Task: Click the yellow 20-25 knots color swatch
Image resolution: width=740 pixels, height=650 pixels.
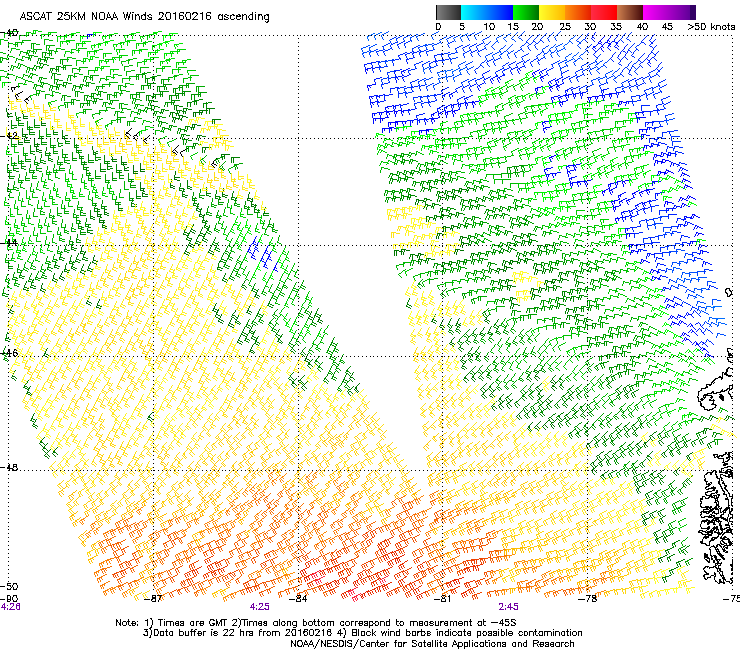Action: point(552,12)
